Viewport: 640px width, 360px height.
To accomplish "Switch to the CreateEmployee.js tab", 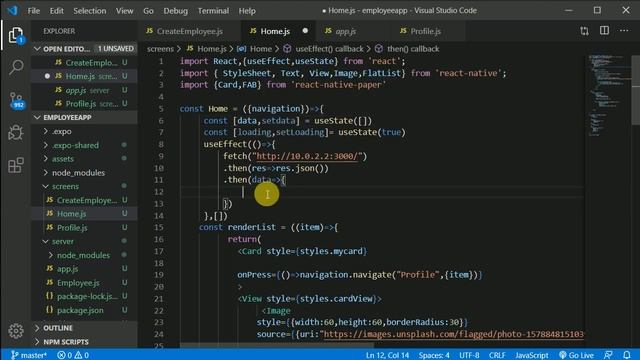I will (x=189, y=31).
